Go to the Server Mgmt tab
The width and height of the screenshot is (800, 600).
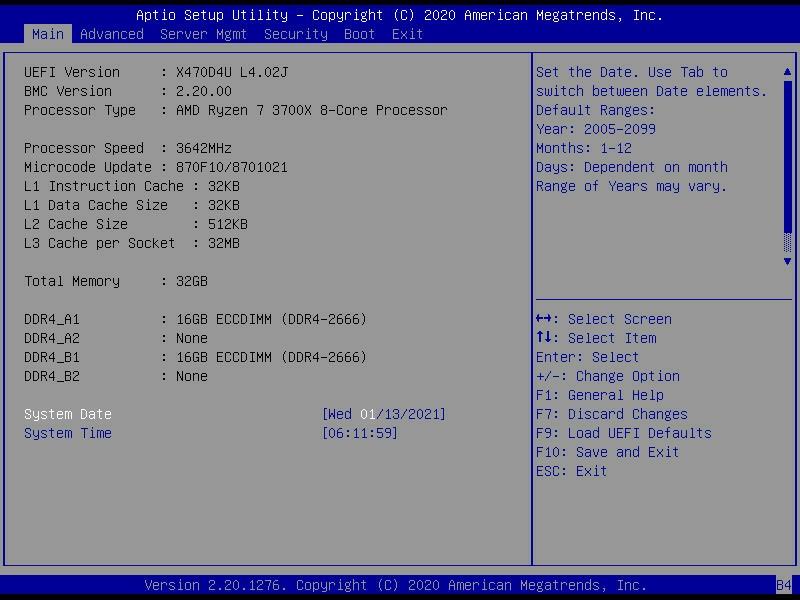(204, 34)
